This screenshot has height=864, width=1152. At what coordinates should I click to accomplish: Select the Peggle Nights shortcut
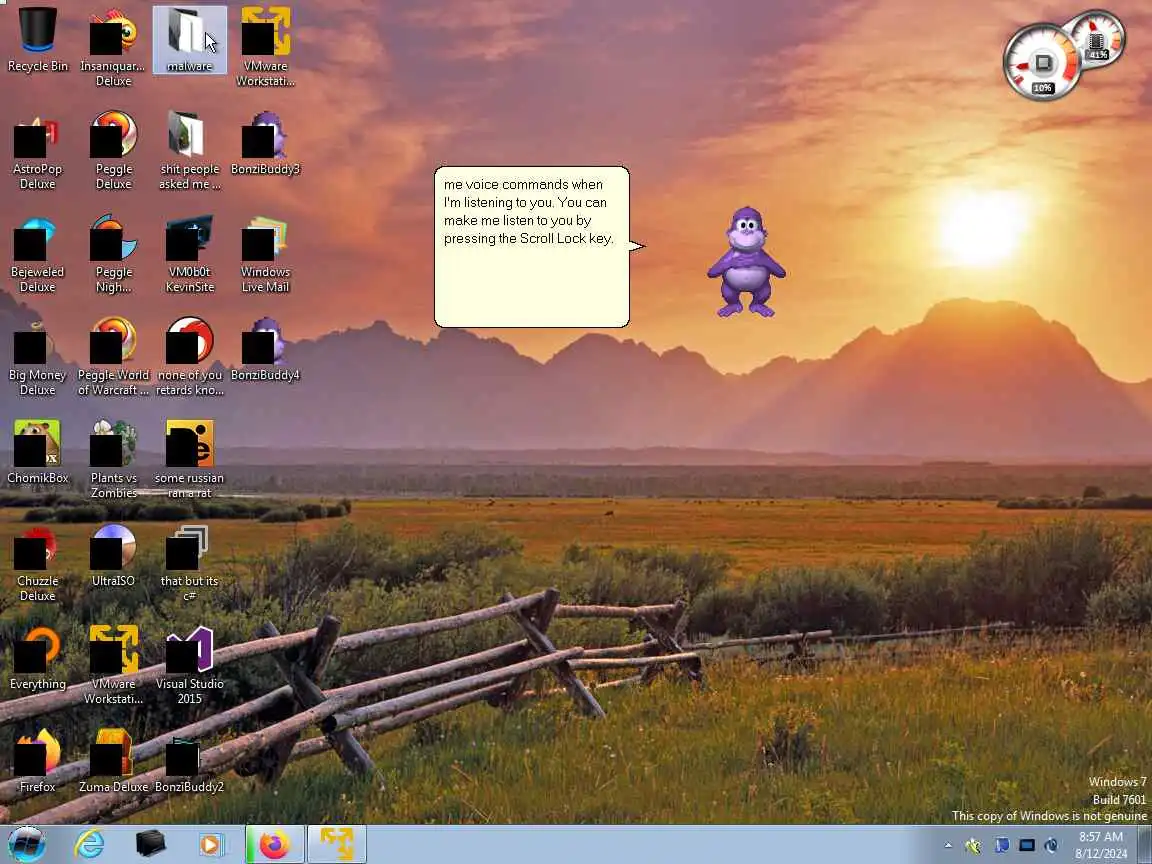(113, 253)
